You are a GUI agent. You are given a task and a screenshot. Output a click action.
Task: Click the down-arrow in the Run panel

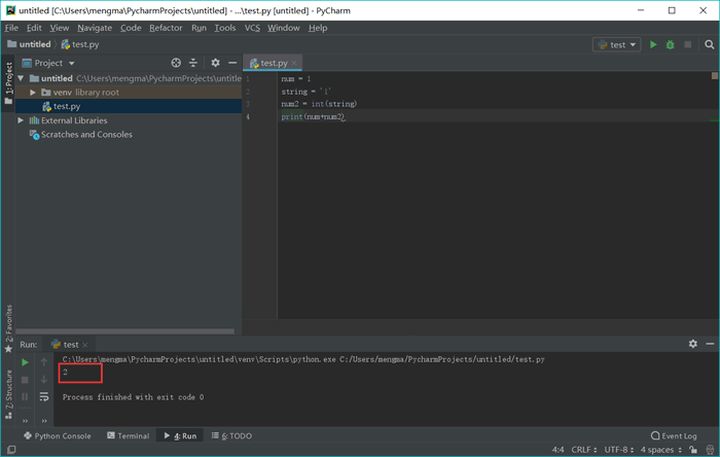coord(44,380)
